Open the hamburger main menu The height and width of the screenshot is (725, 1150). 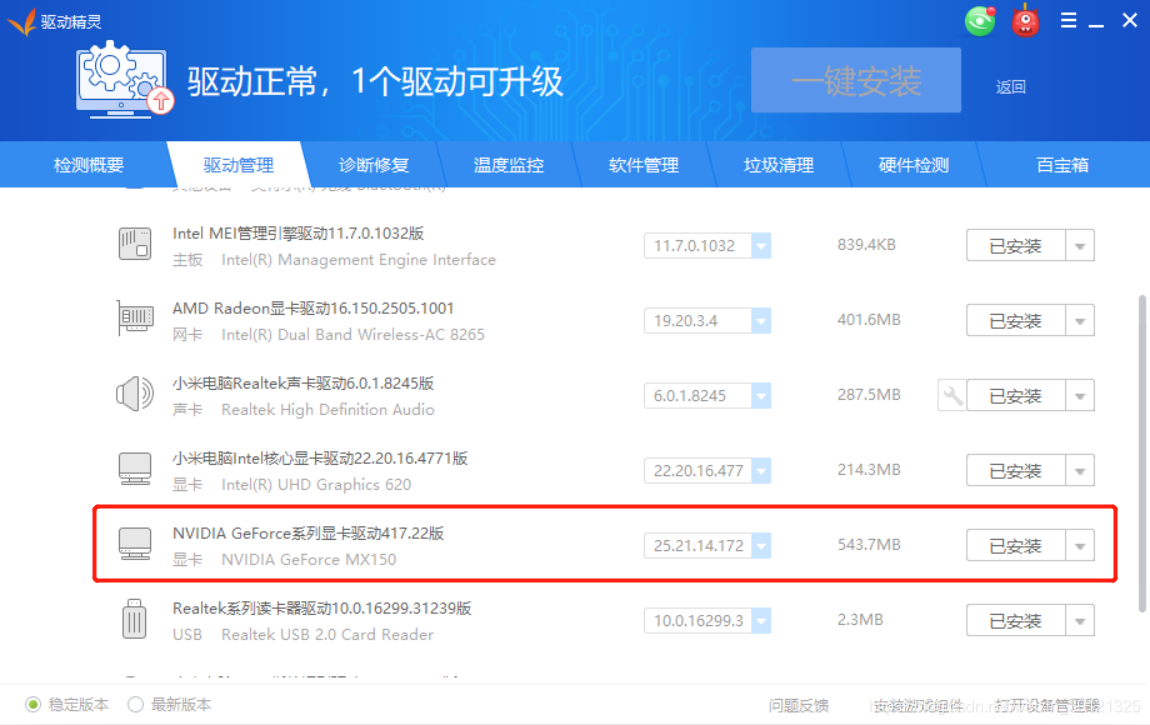[x=1069, y=21]
